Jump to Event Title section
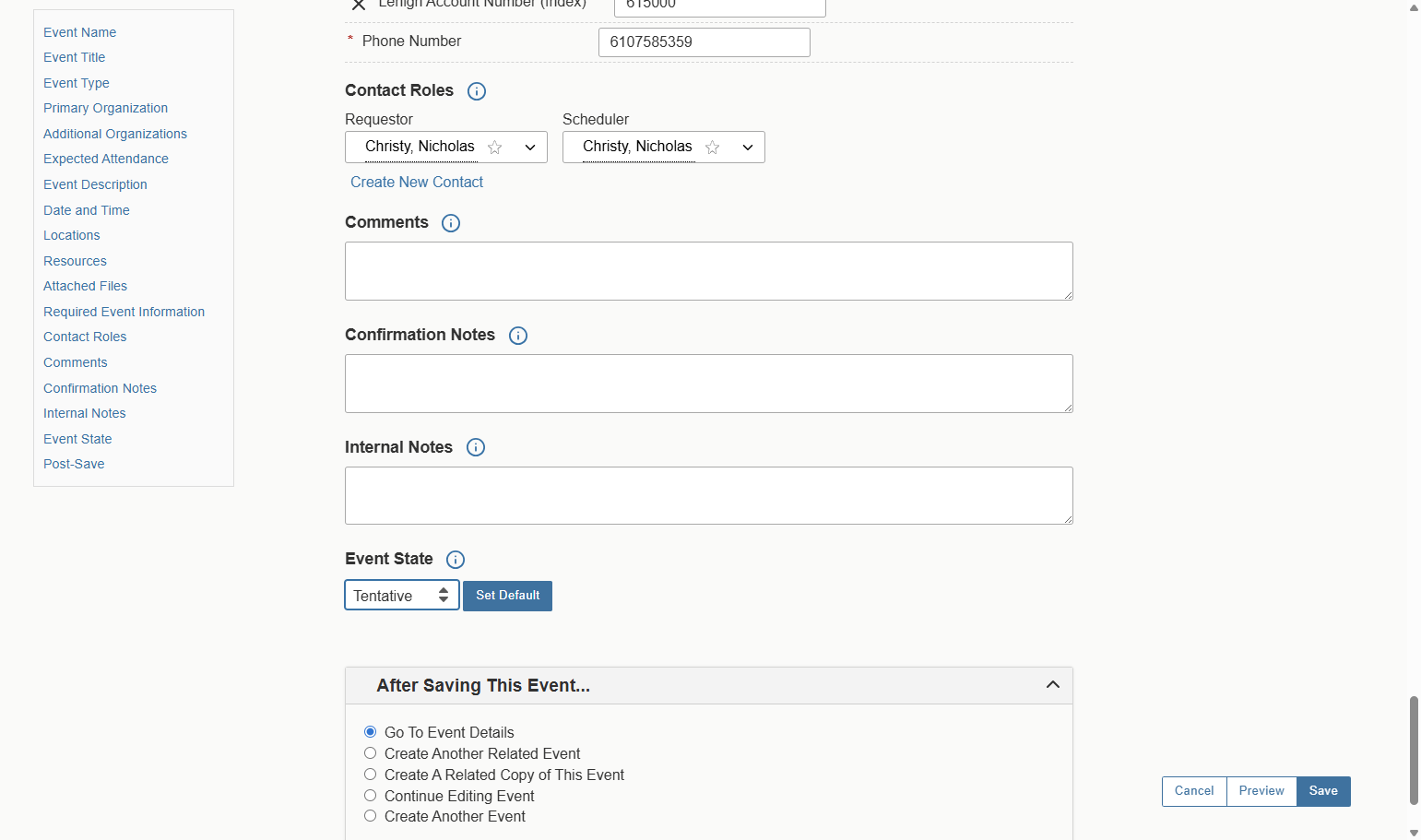Viewport: 1421px width, 840px height. pos(74,57)
